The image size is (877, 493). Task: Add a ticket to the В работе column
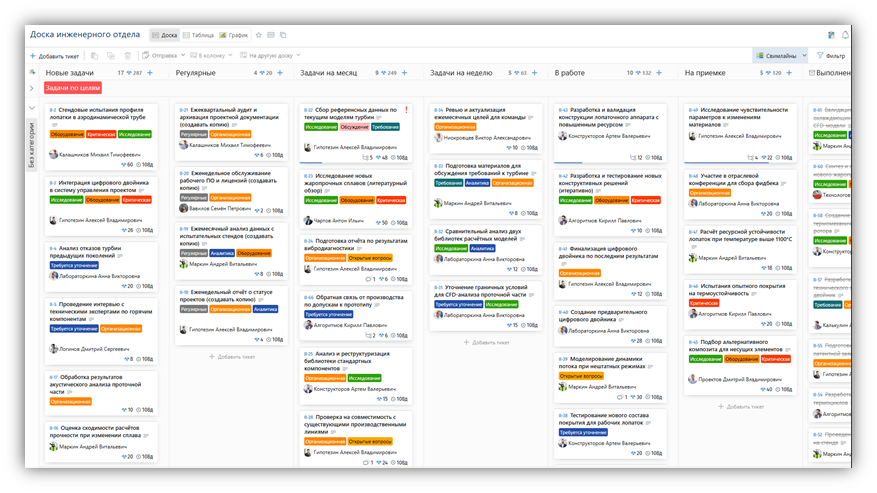[x=659, y=73]
